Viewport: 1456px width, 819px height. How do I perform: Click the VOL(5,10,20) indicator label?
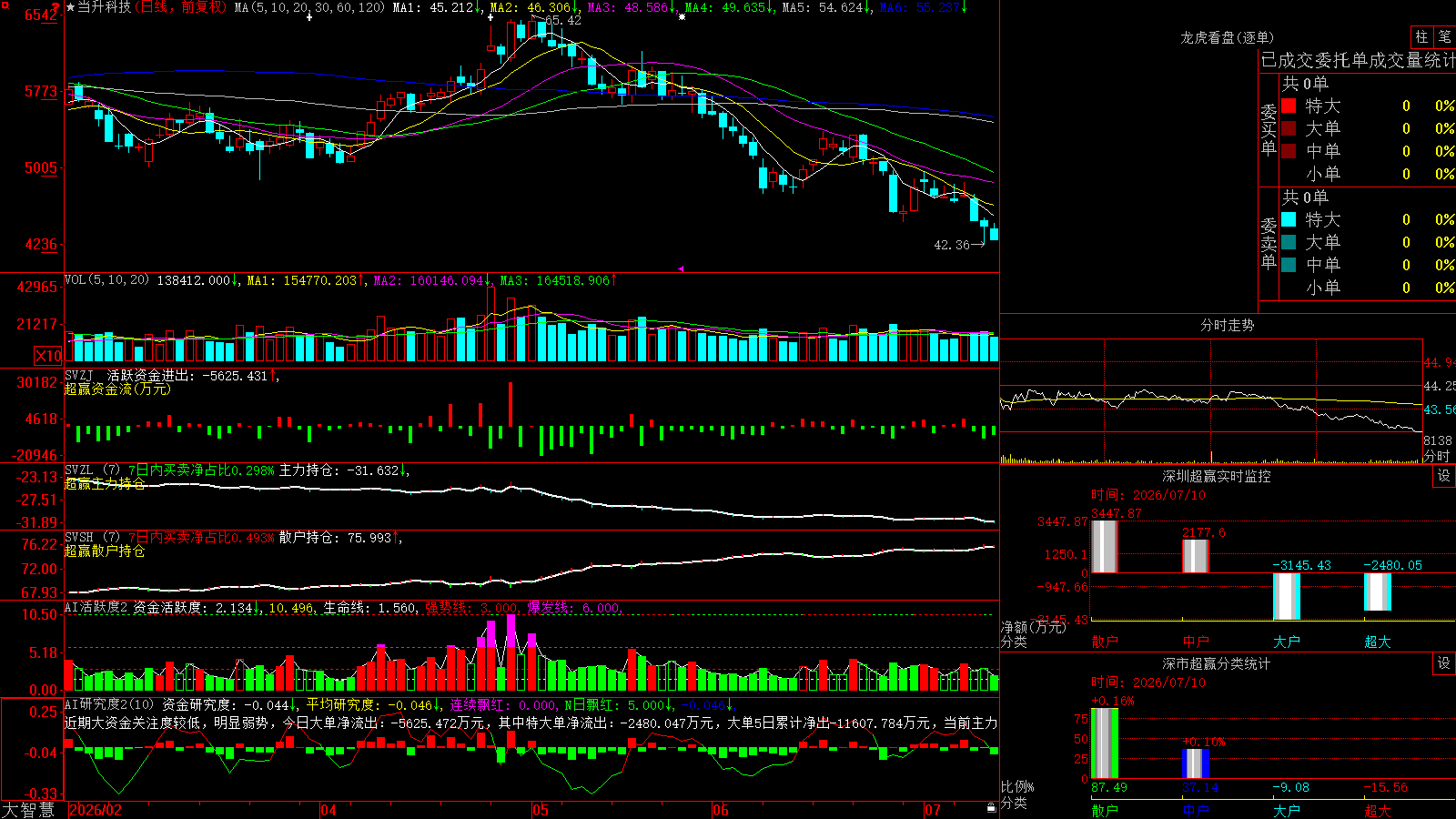click(x=106, y=280)
